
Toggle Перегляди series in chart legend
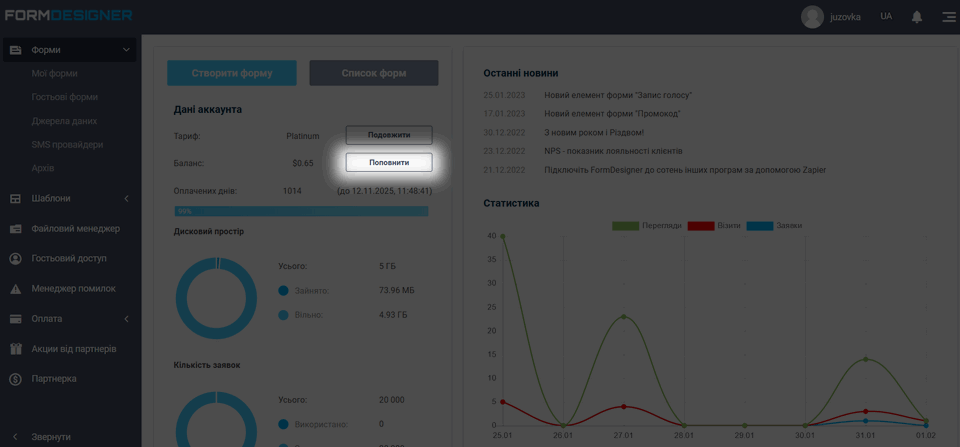pos(647,226)
